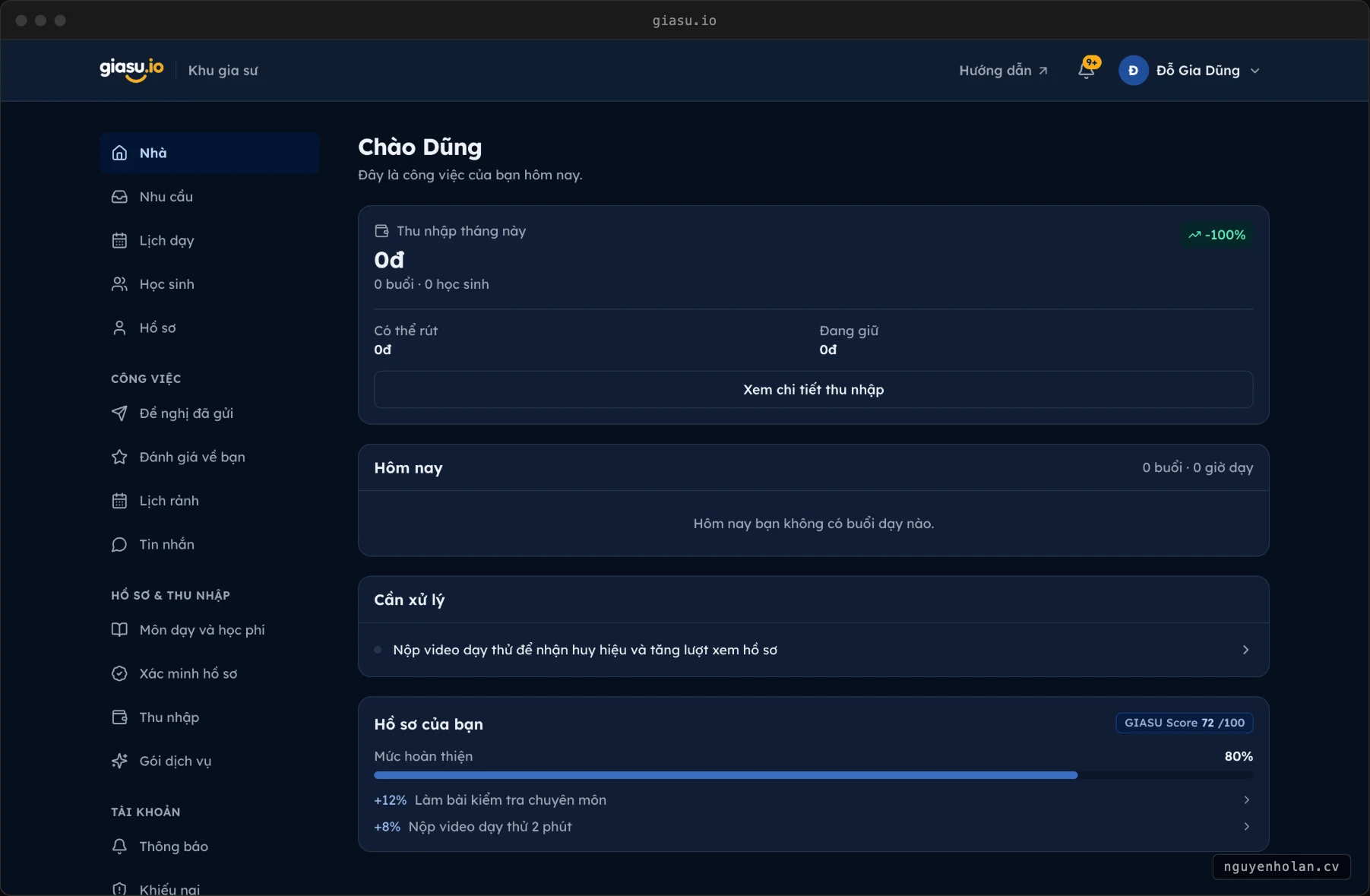Click the user avatar circle "Đ"

click(1133, 71)
